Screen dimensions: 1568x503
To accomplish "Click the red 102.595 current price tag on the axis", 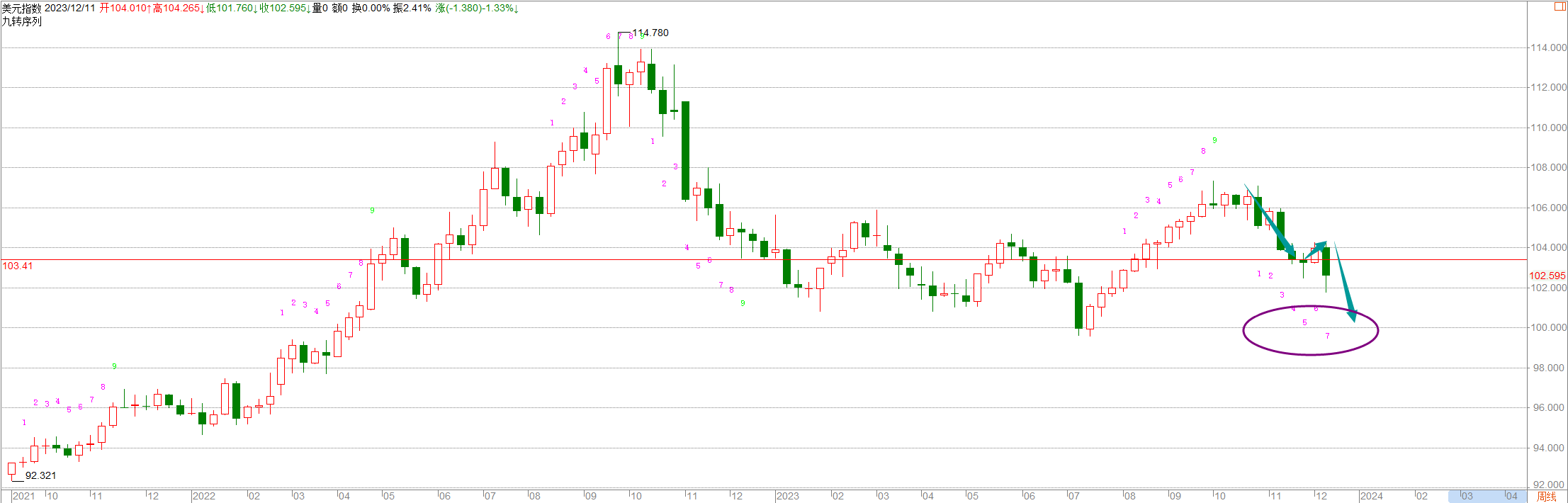I will [1547, 276].
